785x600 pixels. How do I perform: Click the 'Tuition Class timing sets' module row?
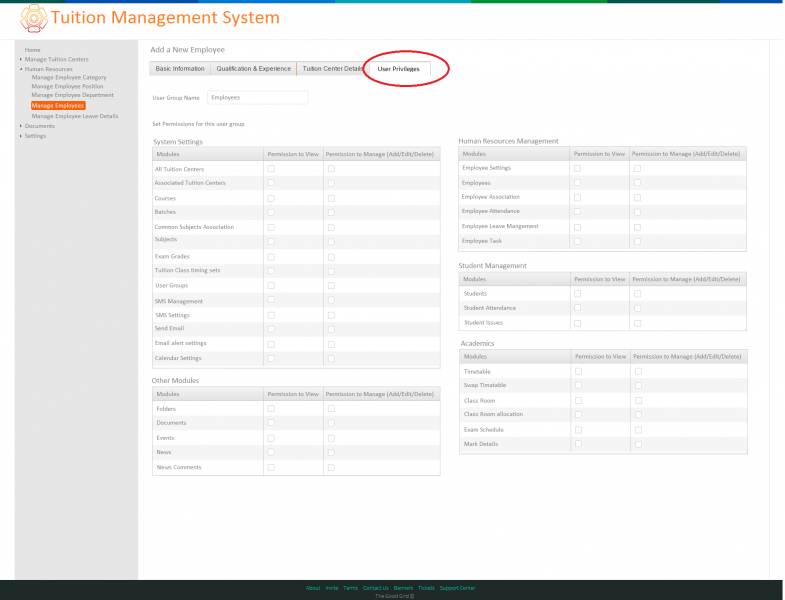pyautogui.click(x=296, y=271)
